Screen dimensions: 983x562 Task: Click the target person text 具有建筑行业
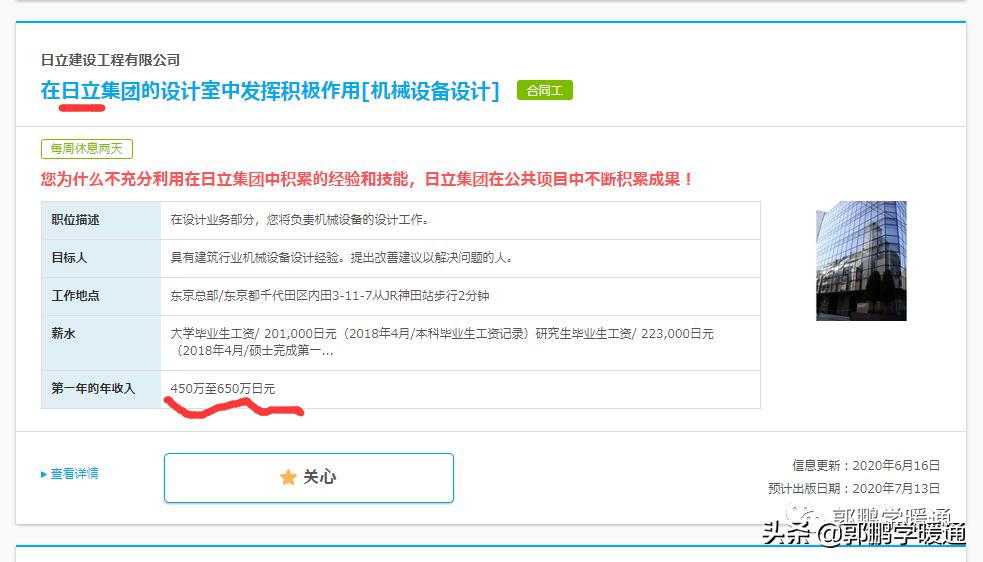click(342, 258)
